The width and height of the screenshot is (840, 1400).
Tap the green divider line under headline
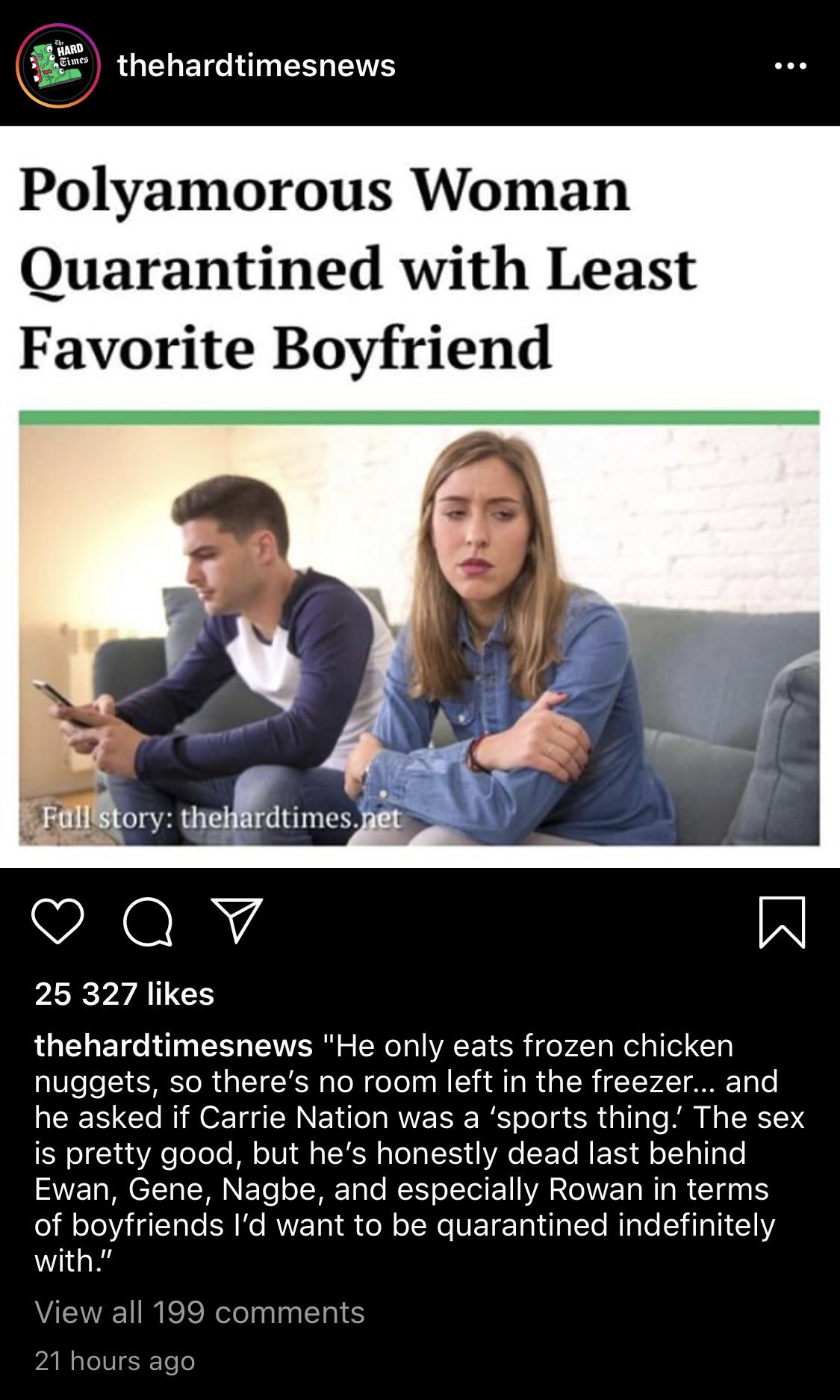[x=419, y=417]
